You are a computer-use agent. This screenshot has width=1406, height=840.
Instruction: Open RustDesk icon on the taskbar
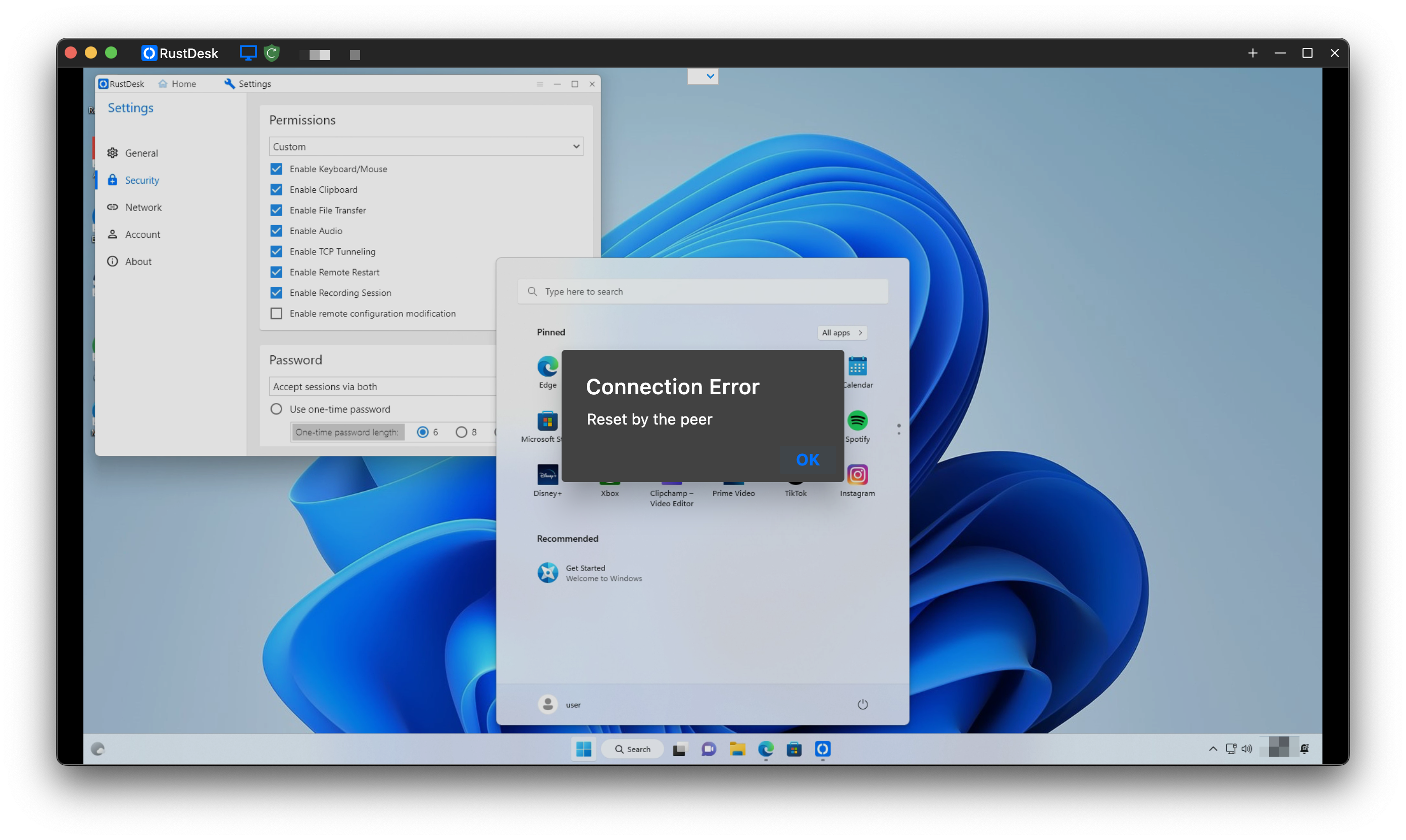(822, 749)
